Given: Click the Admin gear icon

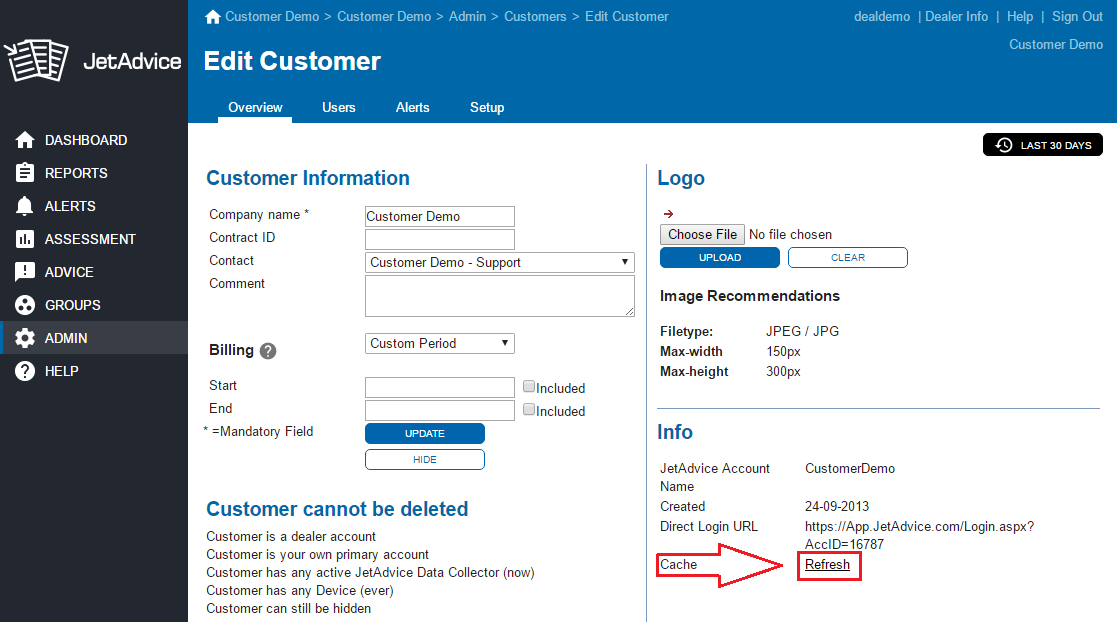Looking at the screenshot, I should click(25, 338).
